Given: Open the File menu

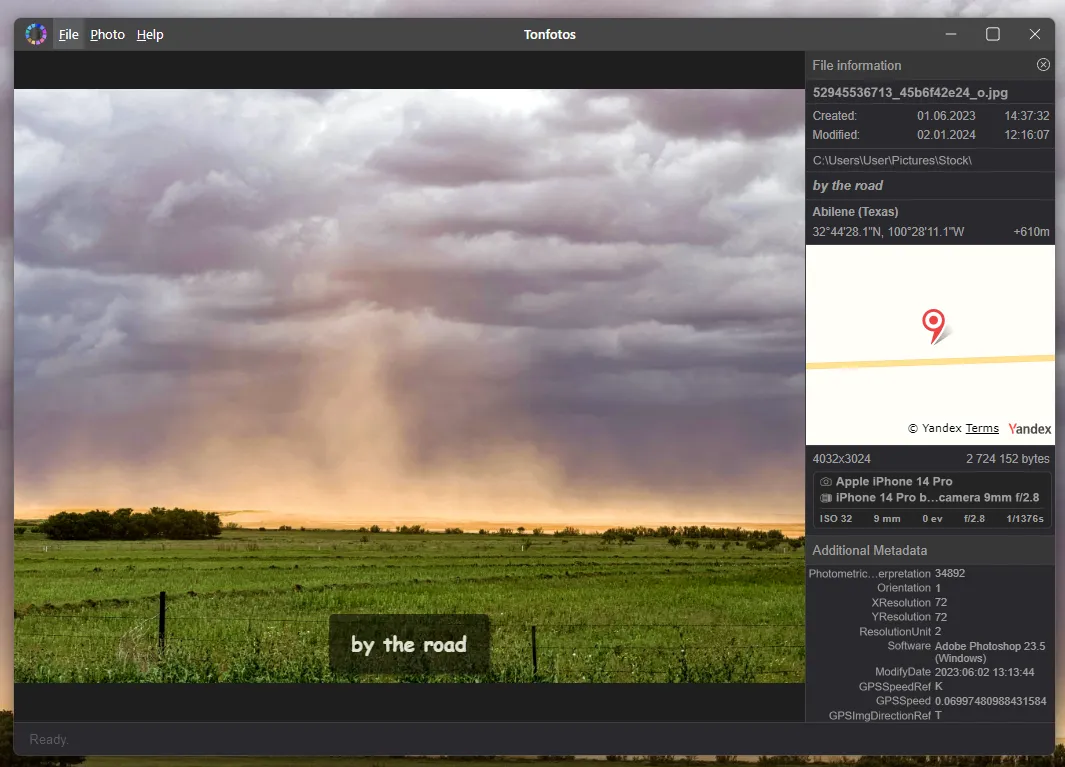Looking at the screenshot, I should pos(68,35).
